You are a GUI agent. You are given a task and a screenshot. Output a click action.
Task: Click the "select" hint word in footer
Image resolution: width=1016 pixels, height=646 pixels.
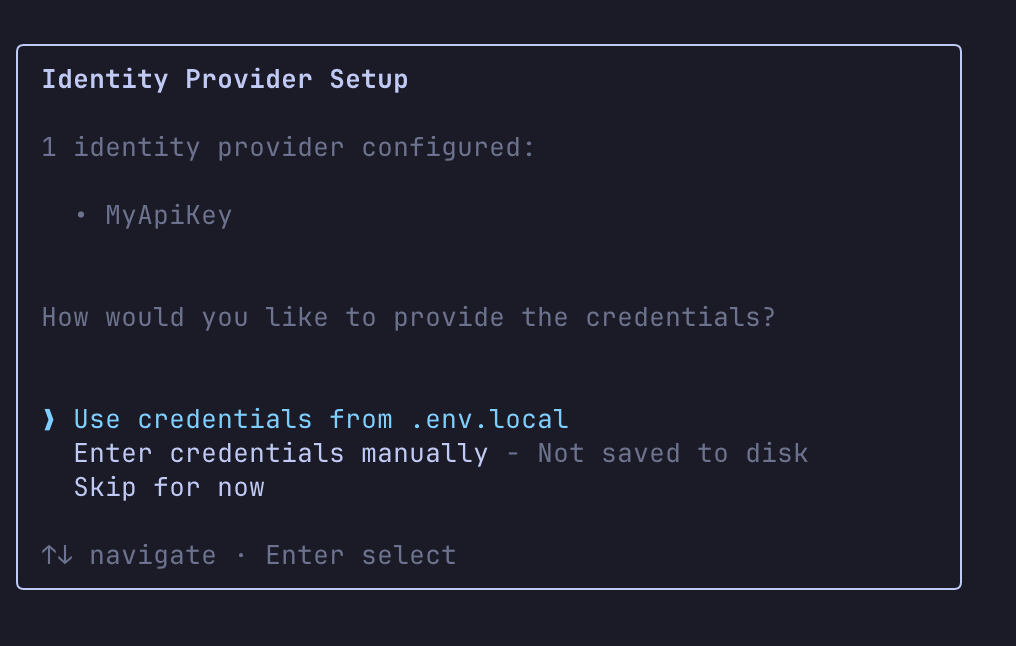(x=409, y=555)
